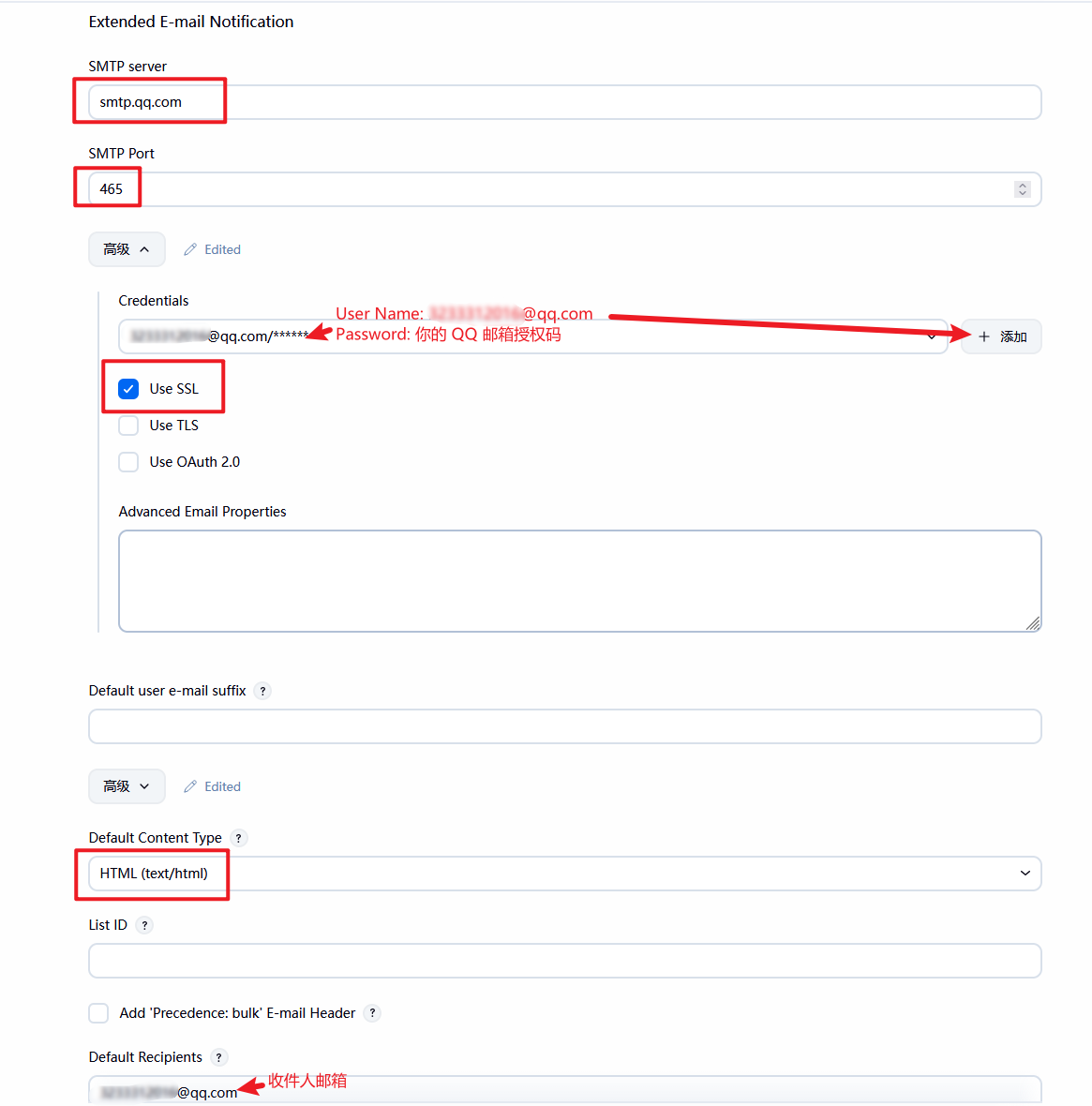Collapse the first 高级 advanced section
Image resolution: width=1092 pixels, height=1106 pixels.
coord(127,249)
